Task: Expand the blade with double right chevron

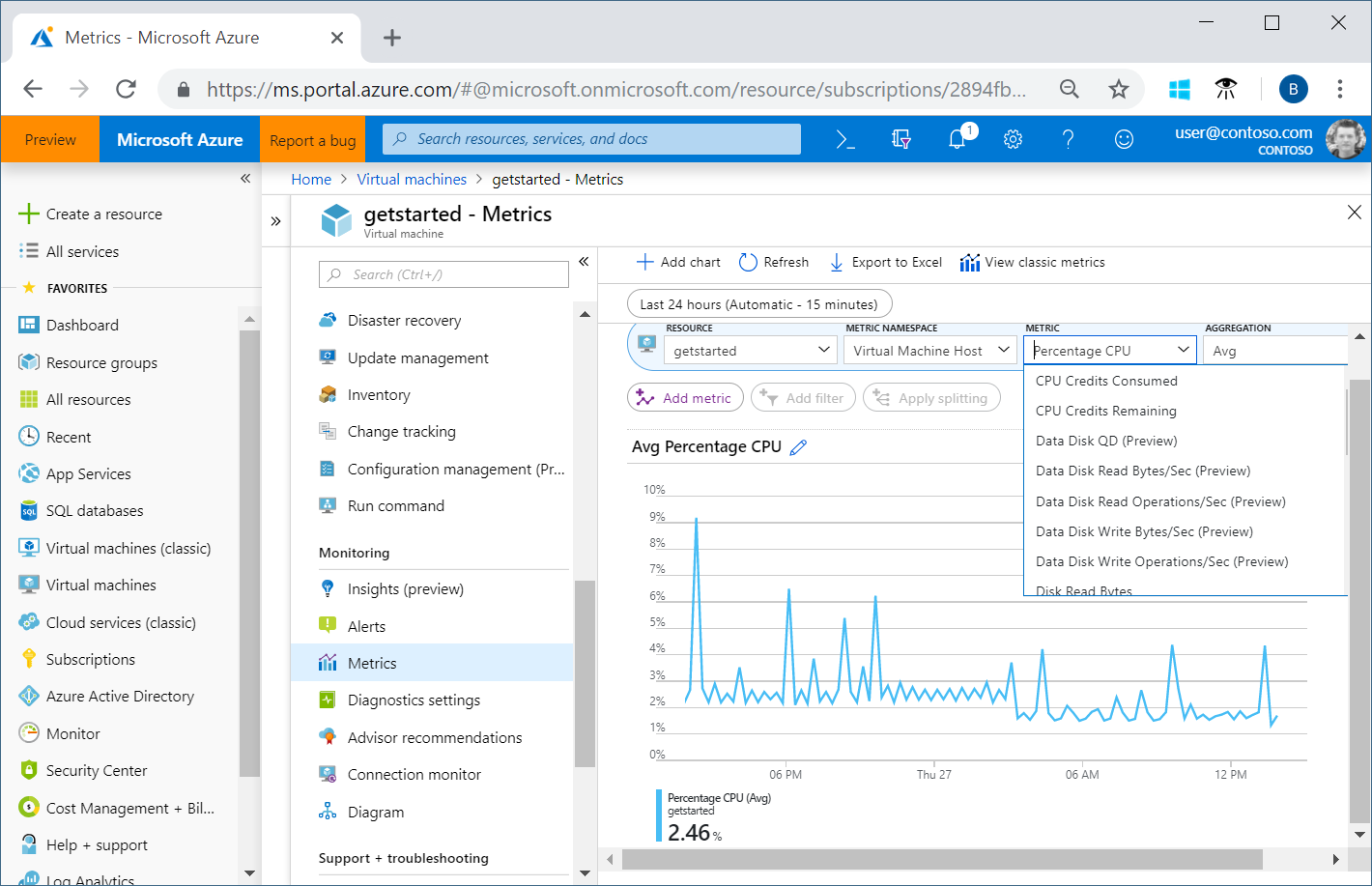Action: click(275, 221)
